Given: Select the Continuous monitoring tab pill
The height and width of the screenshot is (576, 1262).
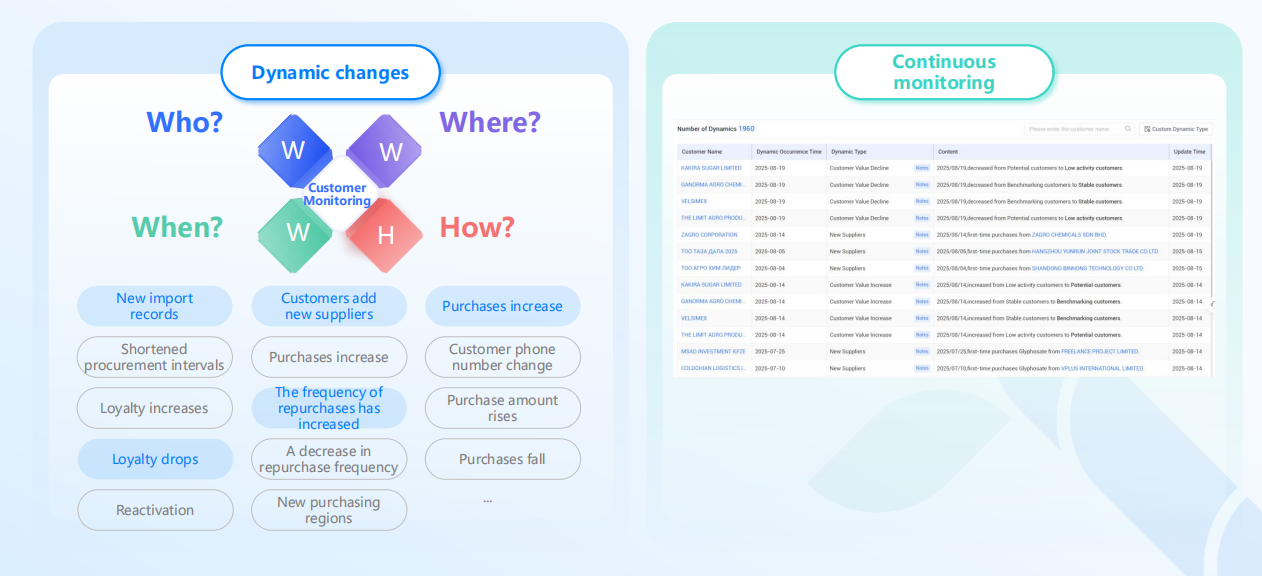Looking at the screenshot, I should (x=944, y=72).
